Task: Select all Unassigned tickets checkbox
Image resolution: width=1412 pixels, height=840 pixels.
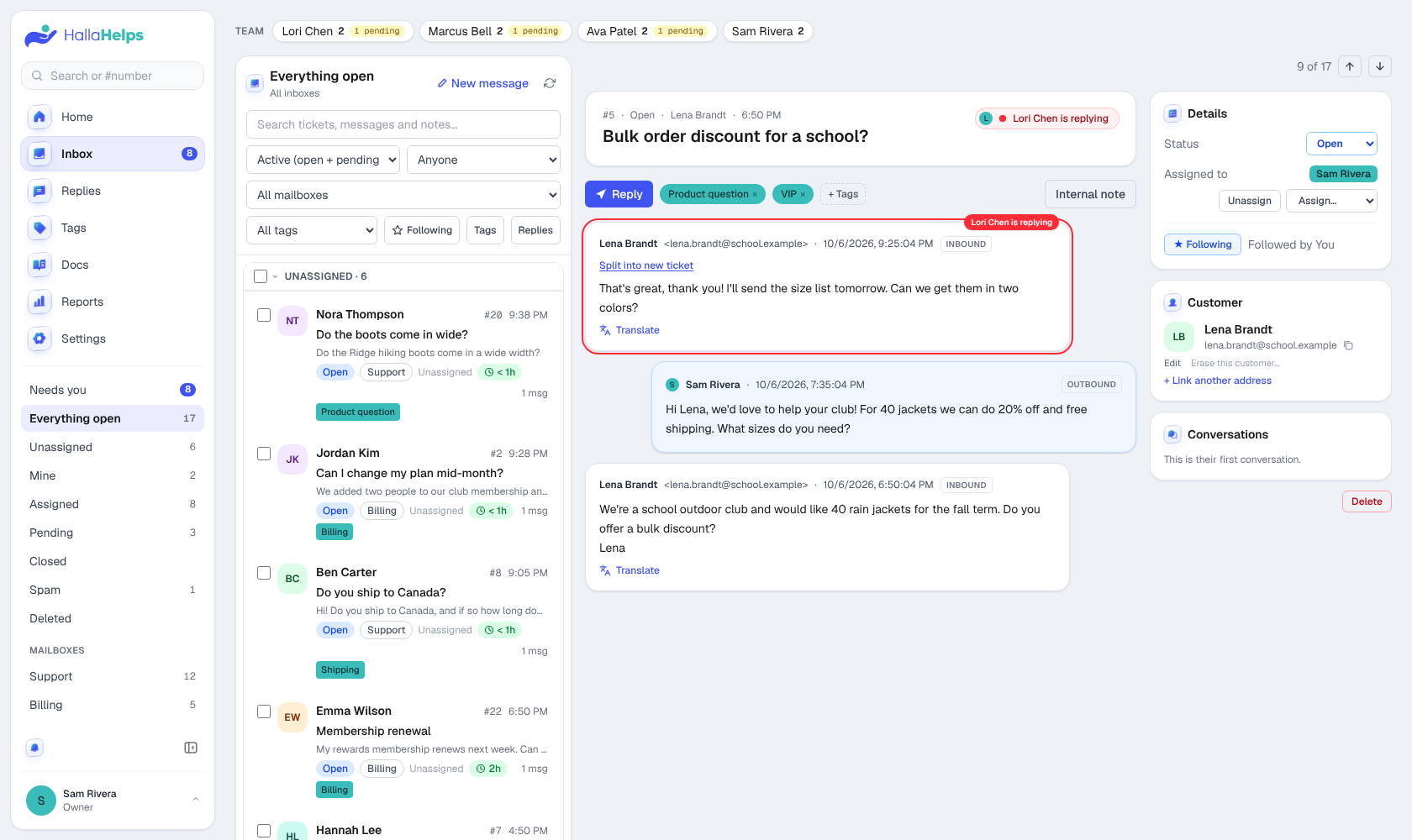Action: pos(261,276)
